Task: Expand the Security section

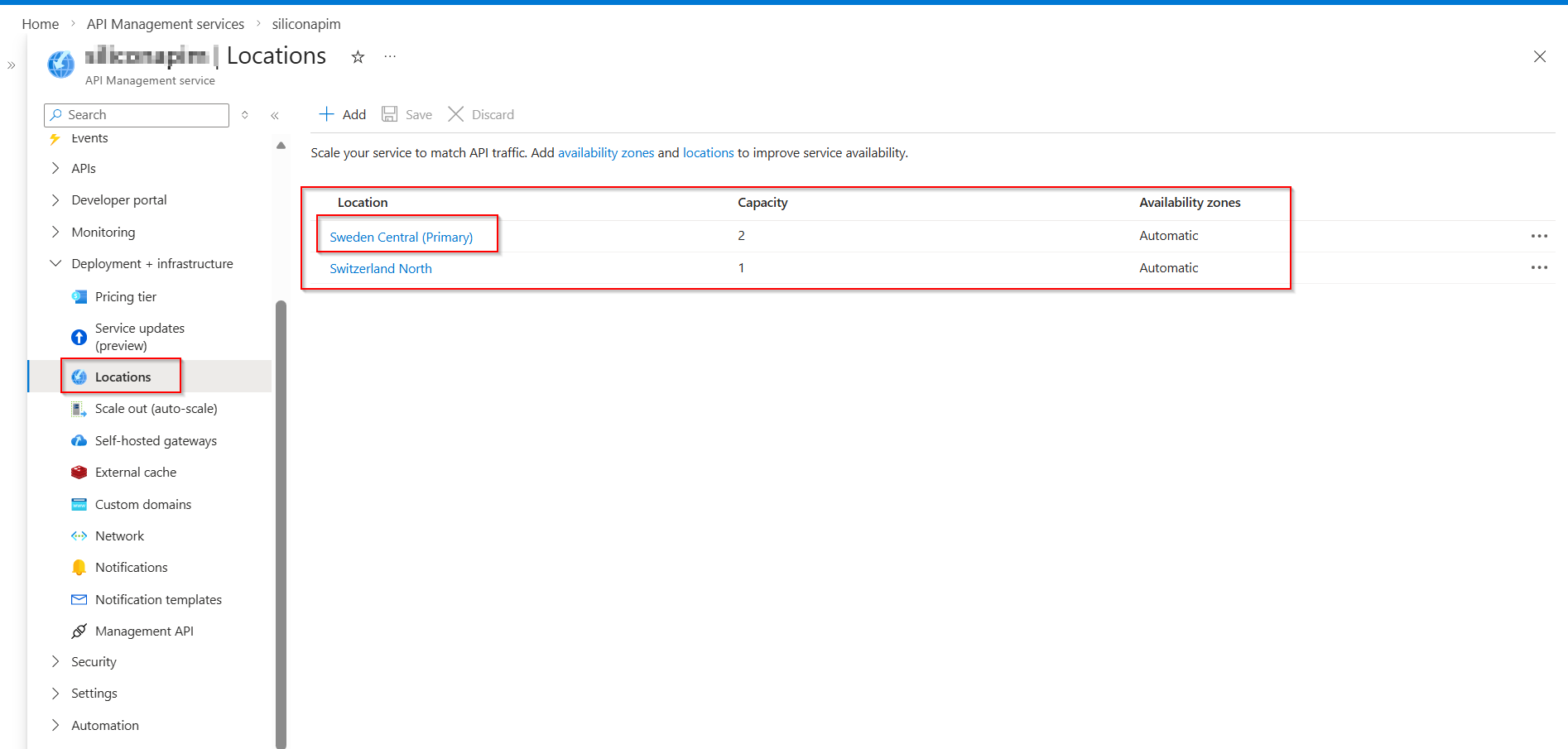Action: tap(55, 661)
